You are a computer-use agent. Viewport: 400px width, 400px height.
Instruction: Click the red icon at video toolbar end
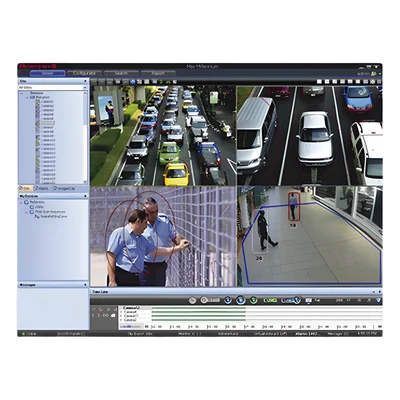[174, 82]
